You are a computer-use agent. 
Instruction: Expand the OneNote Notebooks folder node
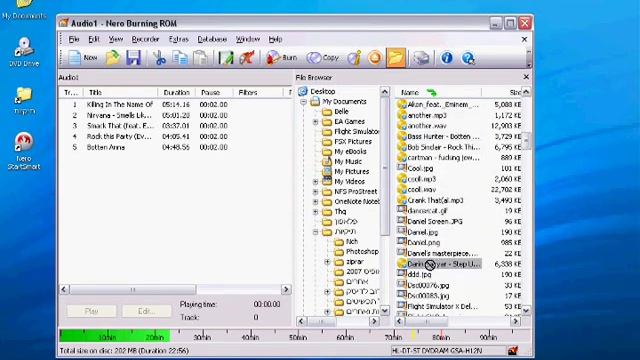pyautogui.click(x=316, y=202)
